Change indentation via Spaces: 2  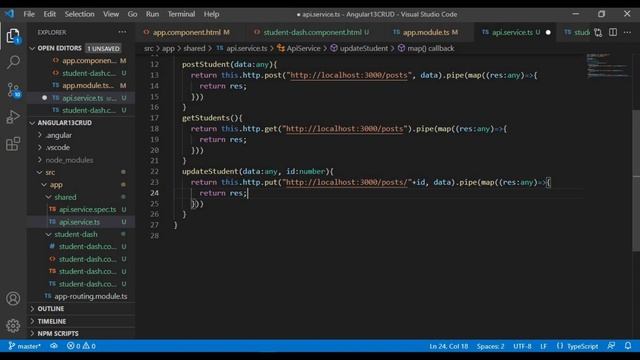pos(490,346)
